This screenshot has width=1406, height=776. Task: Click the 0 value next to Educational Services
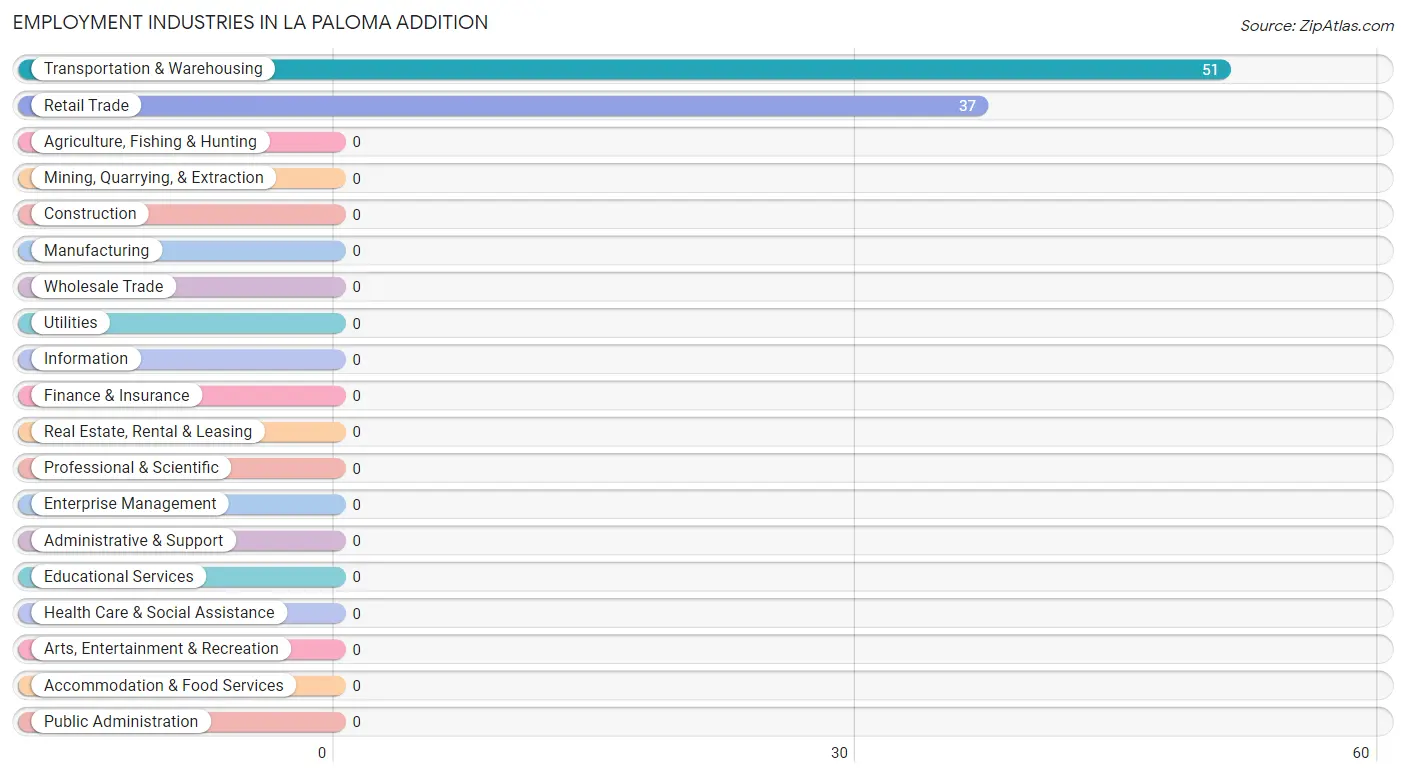[356, 577]
